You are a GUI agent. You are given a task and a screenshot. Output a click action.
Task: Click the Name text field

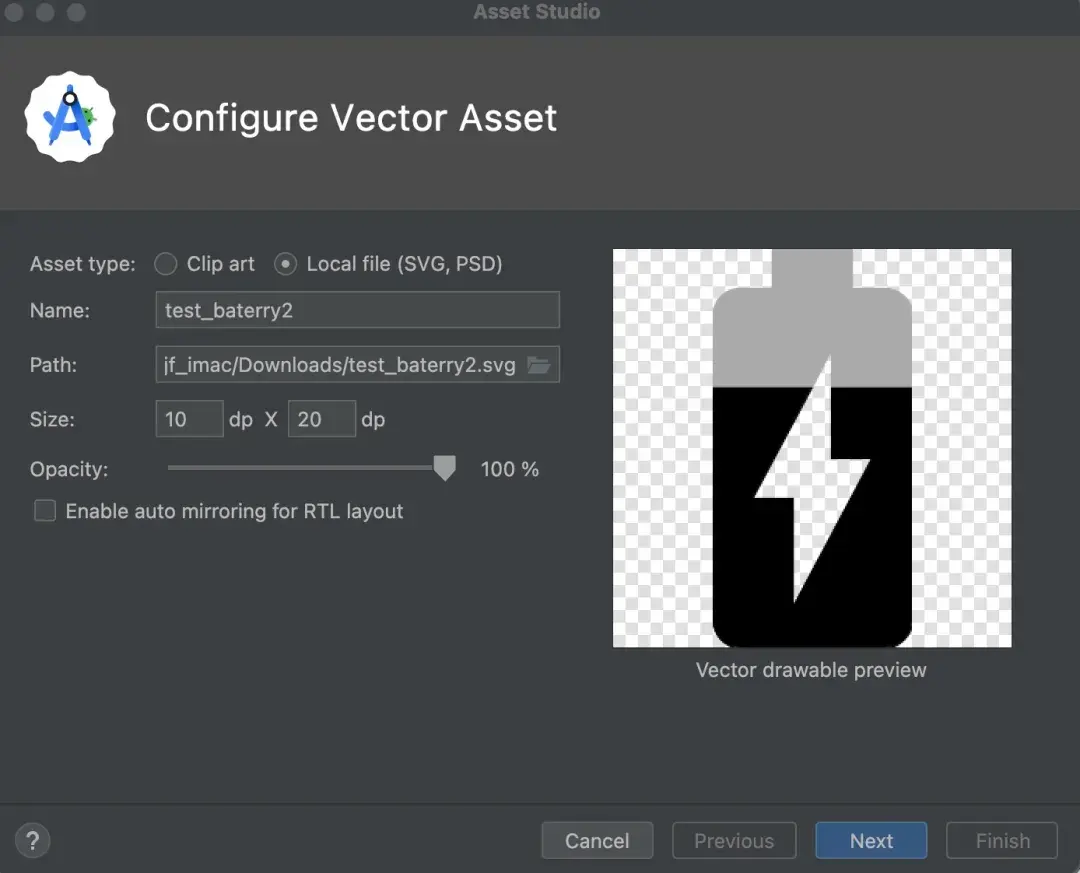pos(357,310)
